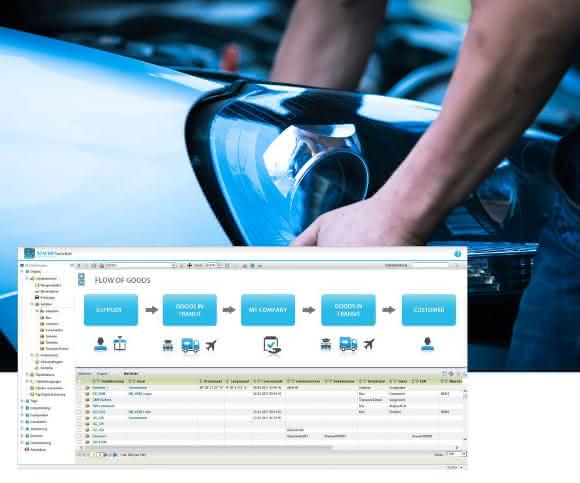Image resolution: width=580 pixels, height=483 pixels.
Task: Select the CUSTOMER flow box
Action: pyautogui.click(x=429, y=310)
